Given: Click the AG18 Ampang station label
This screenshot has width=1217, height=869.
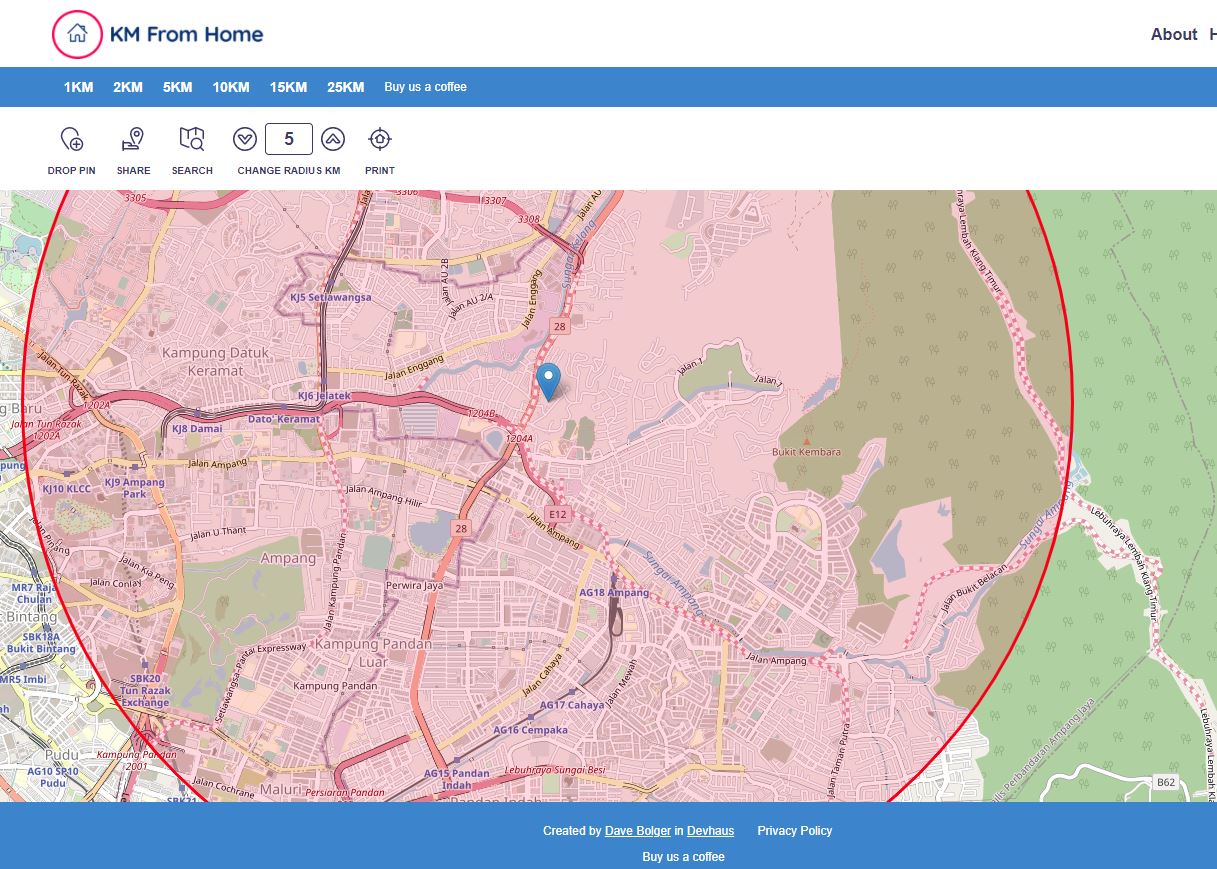Looking at the screenshot, I should 614,593.
